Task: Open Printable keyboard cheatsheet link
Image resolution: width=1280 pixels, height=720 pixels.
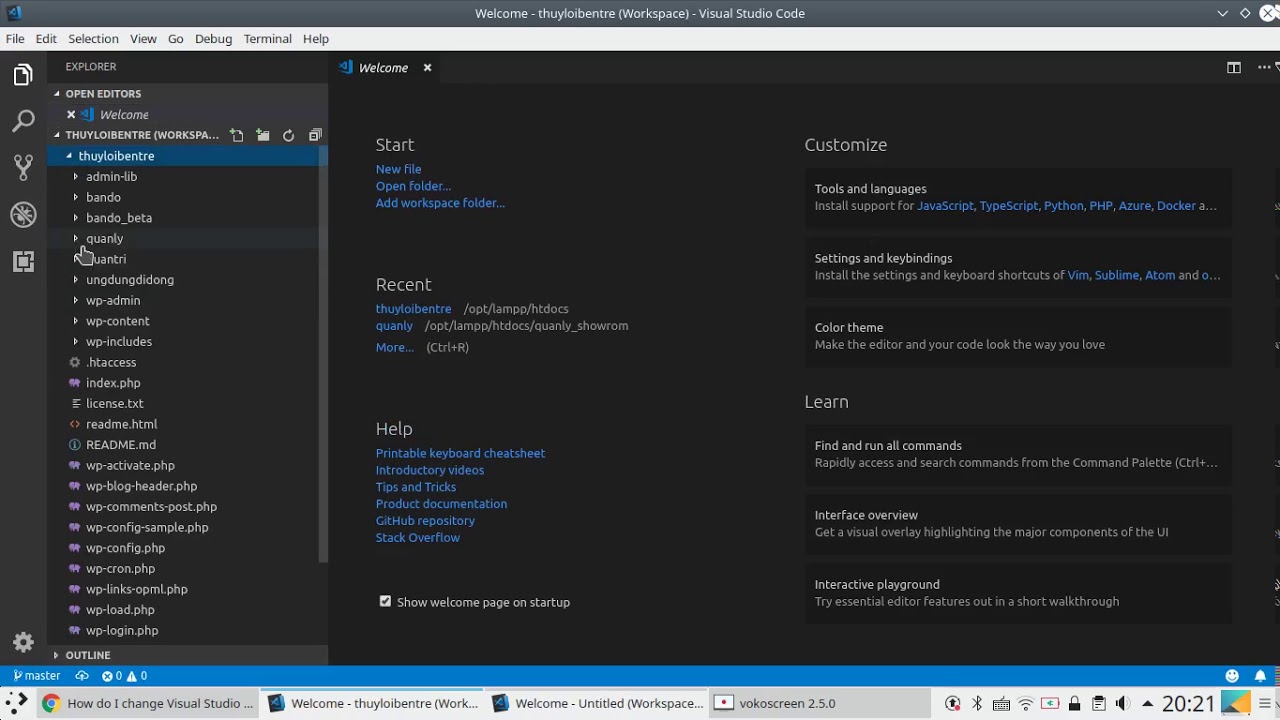Action: pyautogui.click(x=460, y=453)
